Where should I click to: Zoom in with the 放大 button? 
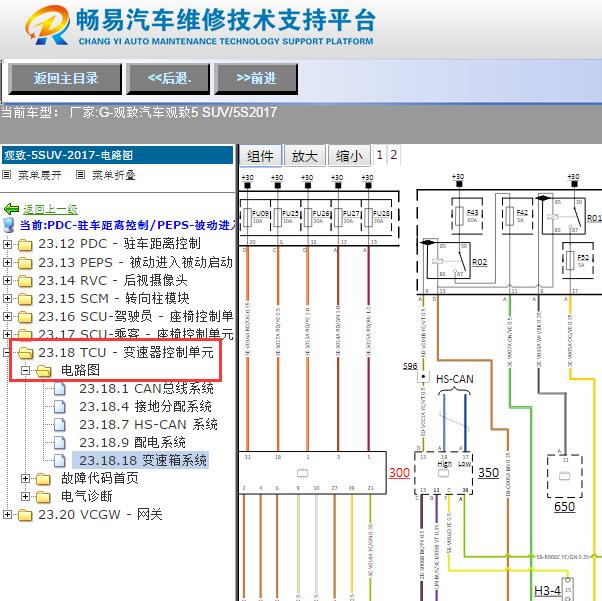coord(304,156)
